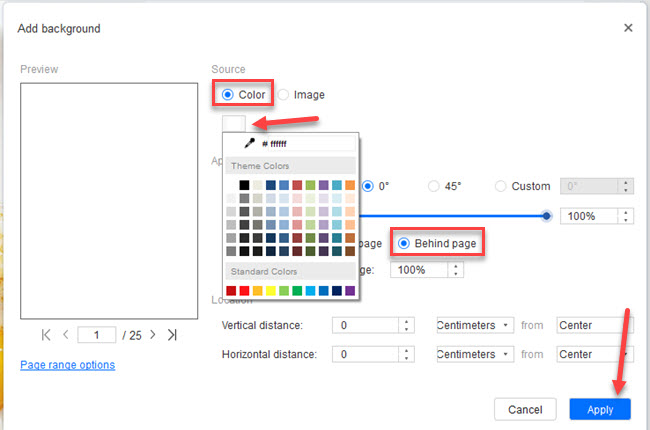
Task: Pick purple, last Standard Colors swatch
Action: click(350, 291)
